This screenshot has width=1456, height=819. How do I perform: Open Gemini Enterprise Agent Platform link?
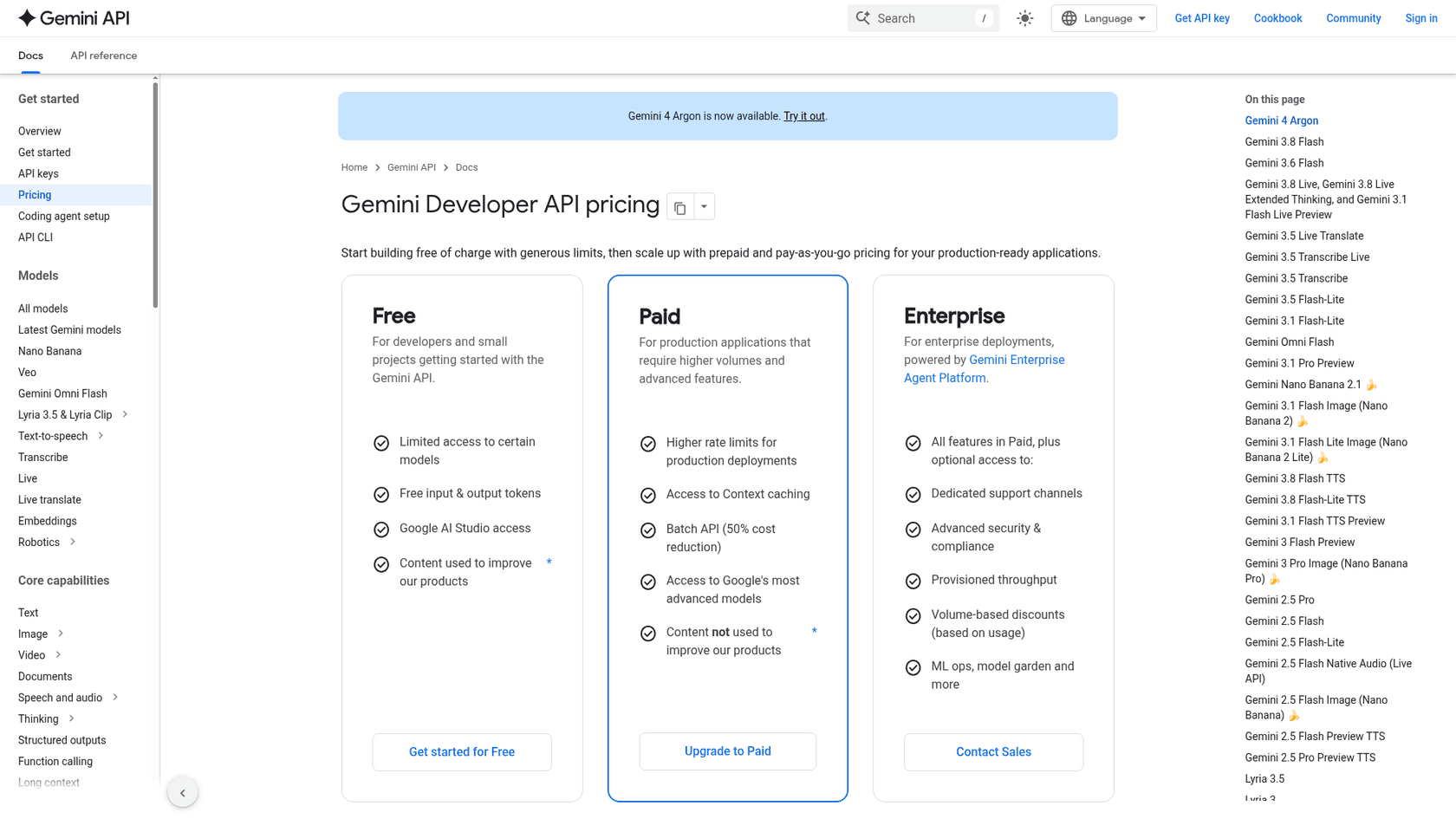coord(985,369)
